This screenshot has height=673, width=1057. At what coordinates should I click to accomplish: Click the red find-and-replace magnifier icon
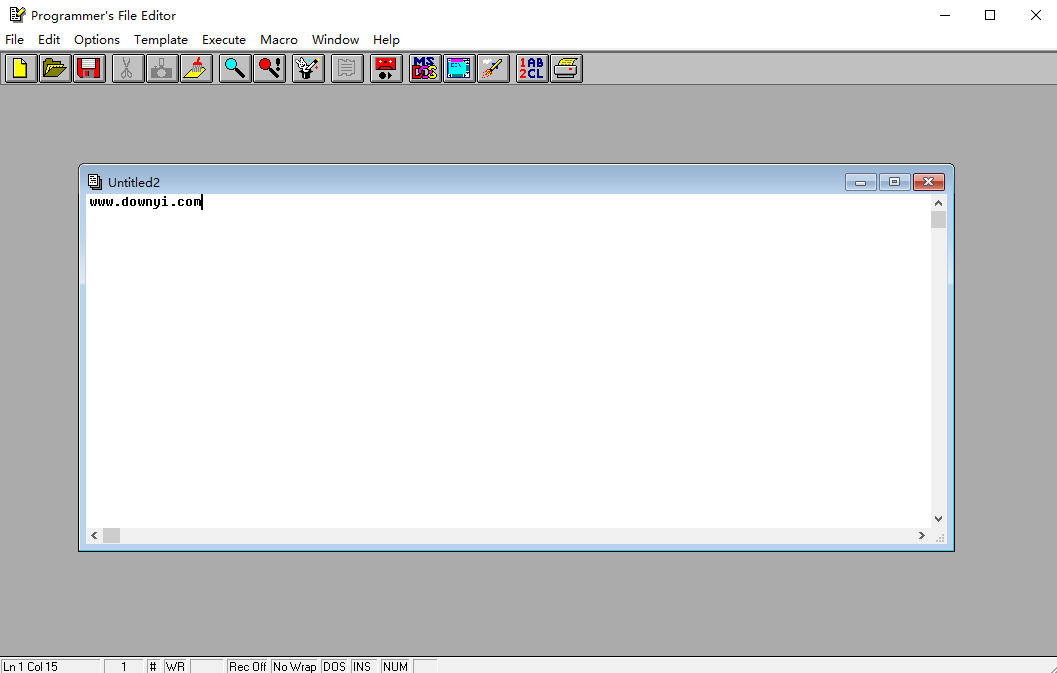click(269, 68)
